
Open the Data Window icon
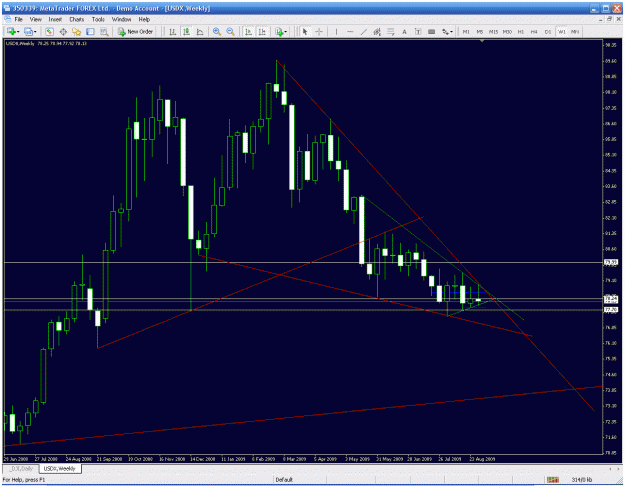pyautogui.click(x=63, y=31)
